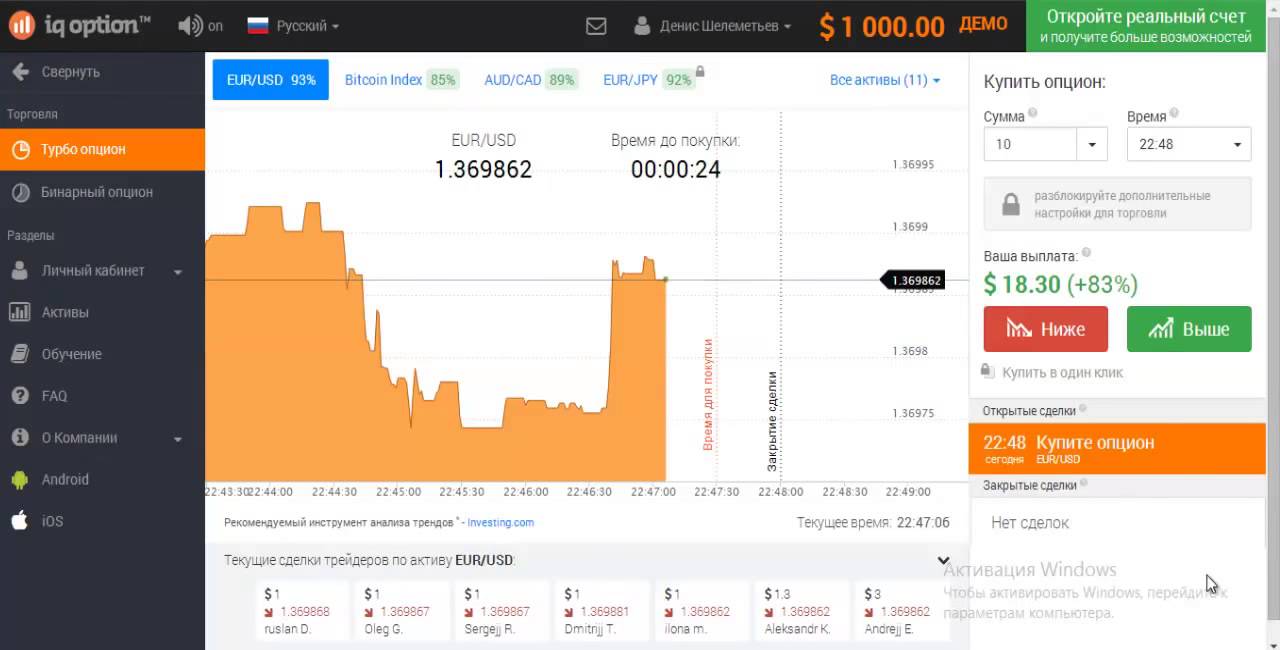Click the locked additional settings box
Viewport: 1280px width, 650px height.
1117,205
